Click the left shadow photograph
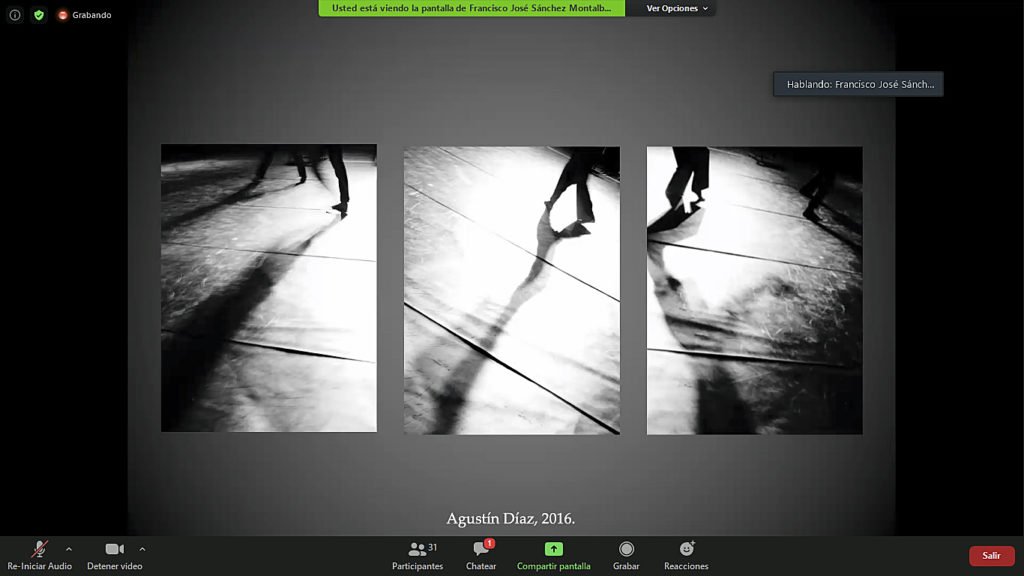Image resolution: width=1024 pixels, height=576 pixels. pyautogui.click(x=269, y=288)
